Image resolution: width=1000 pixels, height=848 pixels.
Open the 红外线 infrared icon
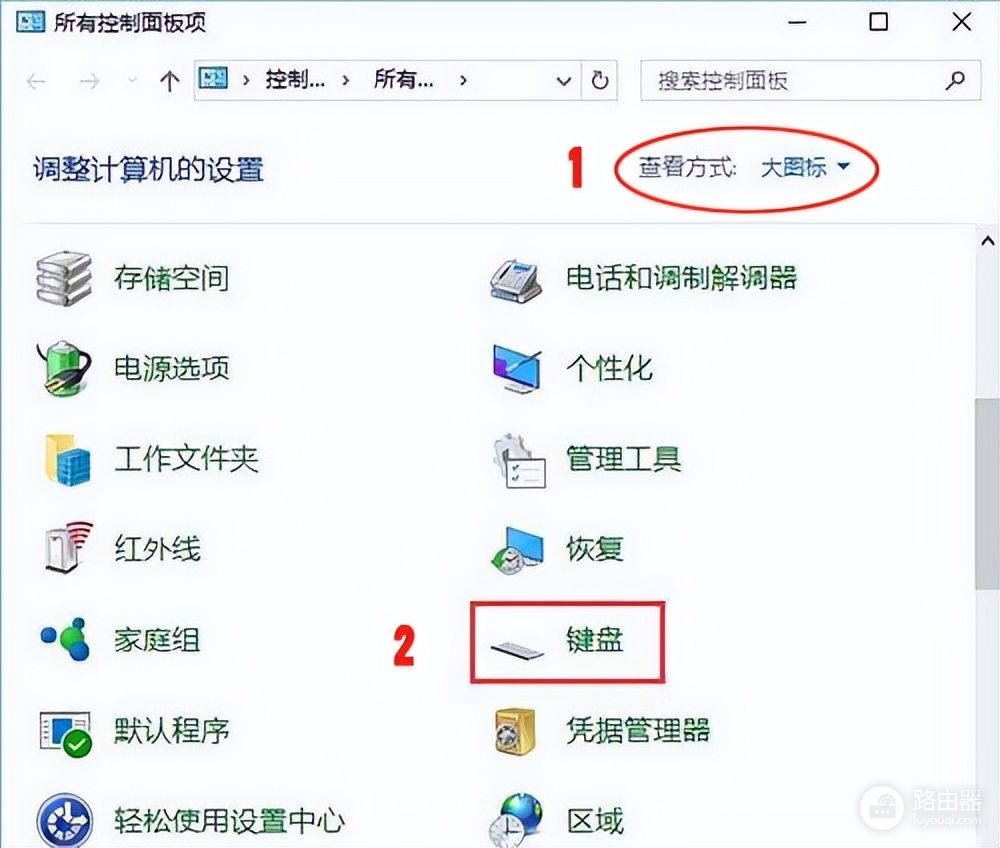pos(68,546)
